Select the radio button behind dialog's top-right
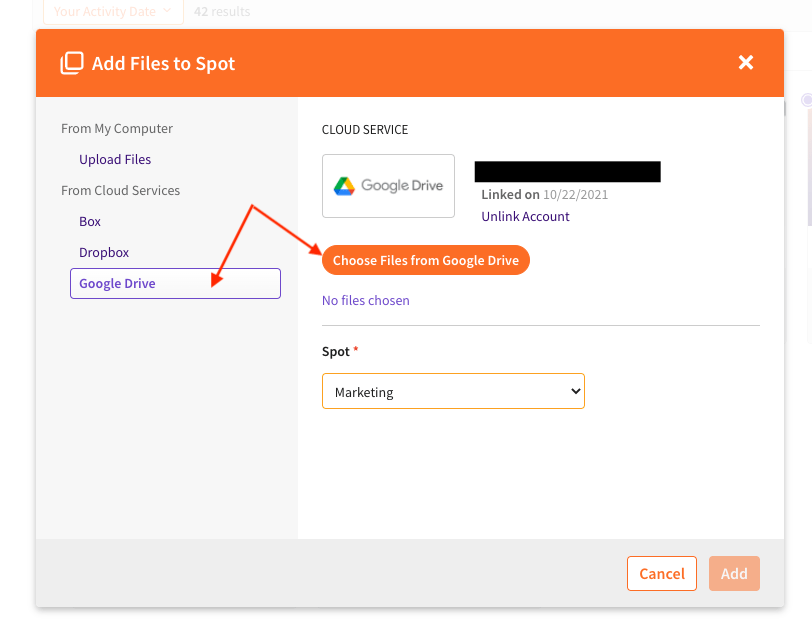Viewport: 812px width, 632px height. click(x=806, y=100)
